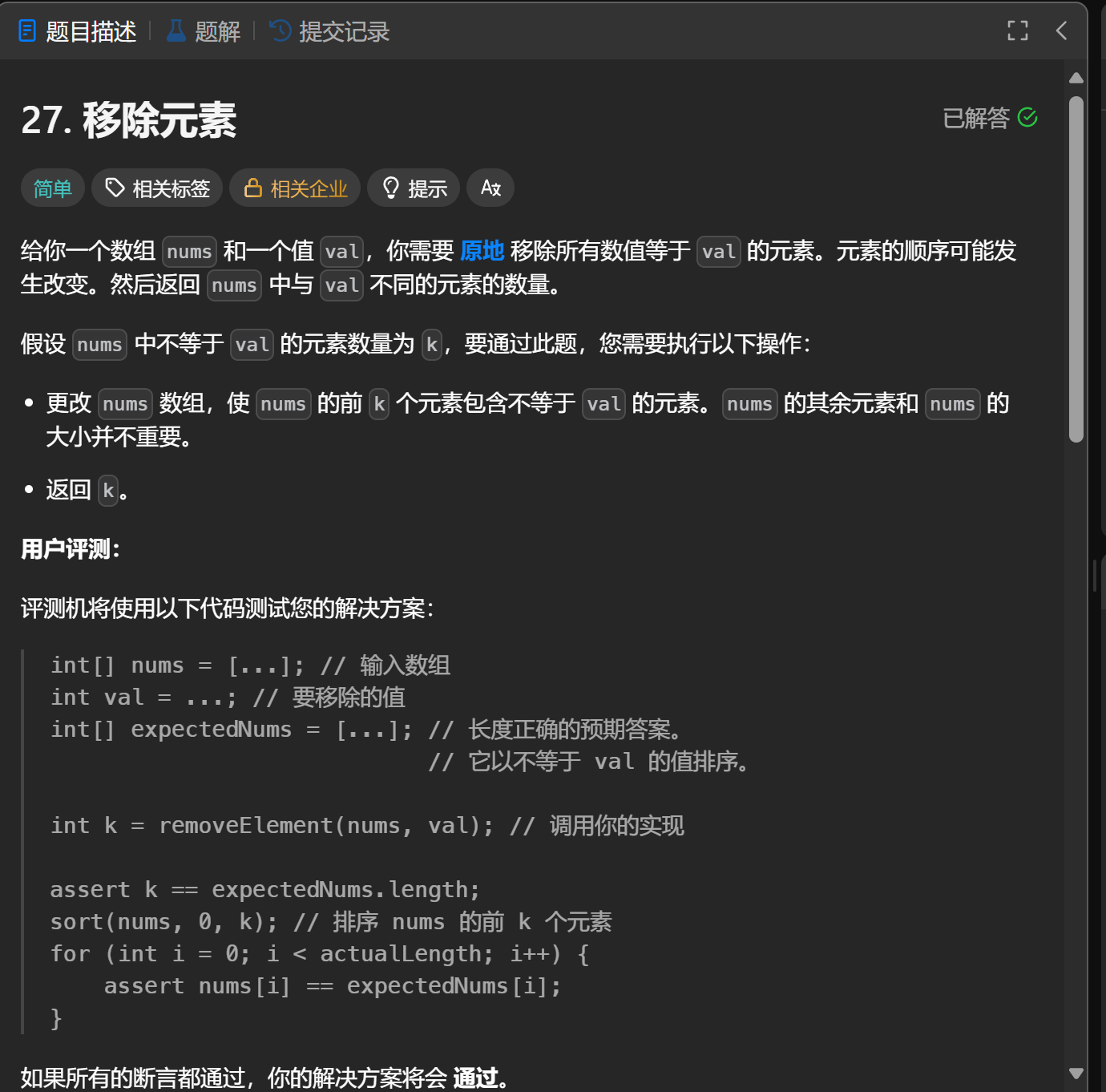Switch to the 题解 tab
The width and height of the screenshot is (1106, 1092).
coord(204,31)
